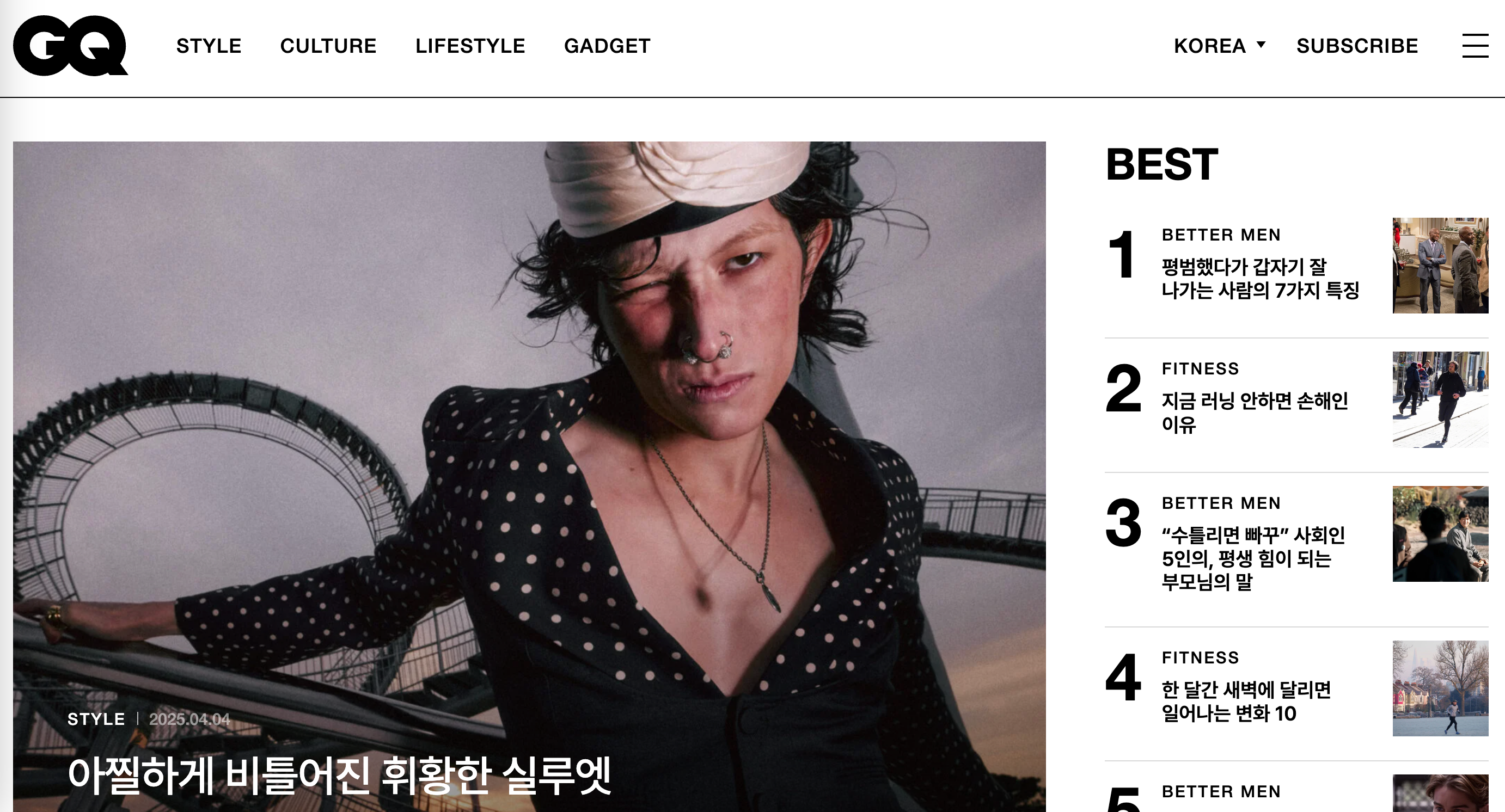
Task: Open the STYLE menu
Action: pos(209,46)
